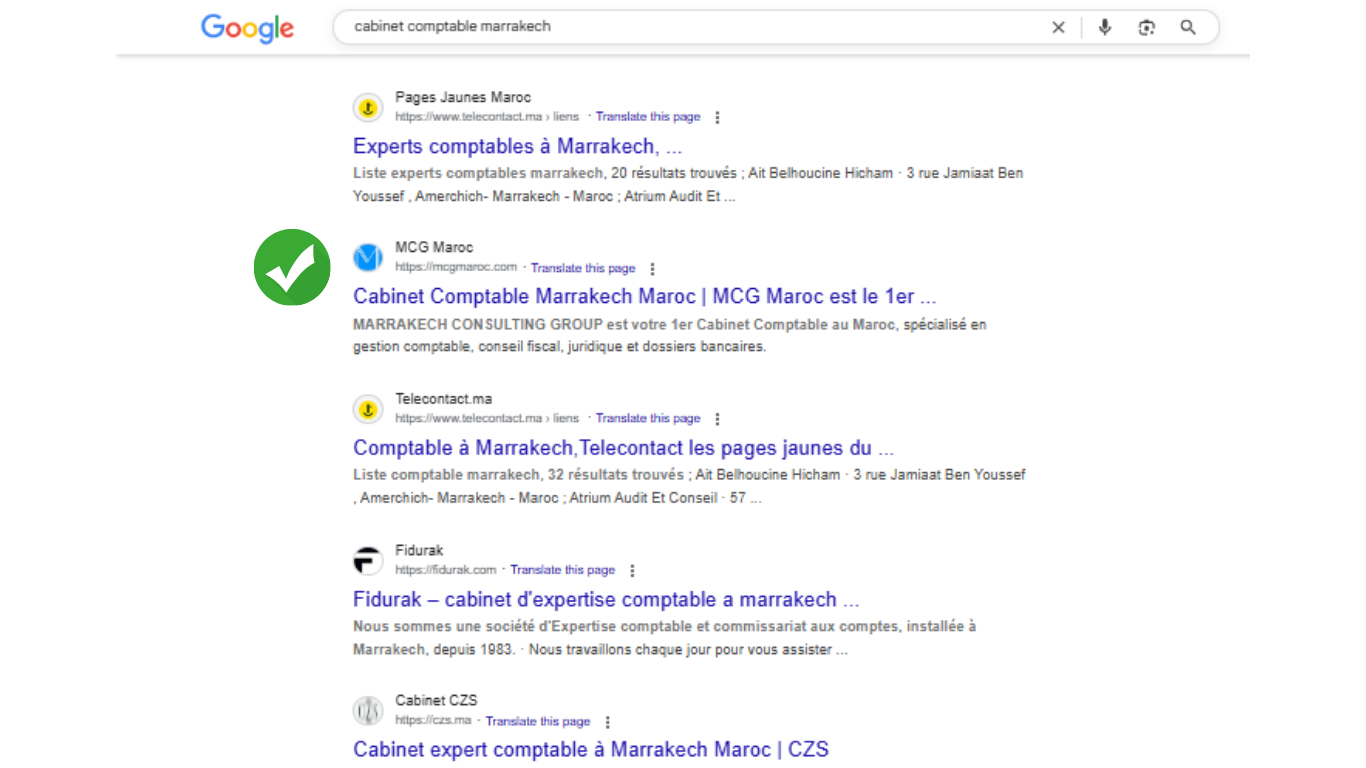Viewport: 1366px width, 768px height.
Task: Click the https://fidurak.com URL
Action: point(446,570)
